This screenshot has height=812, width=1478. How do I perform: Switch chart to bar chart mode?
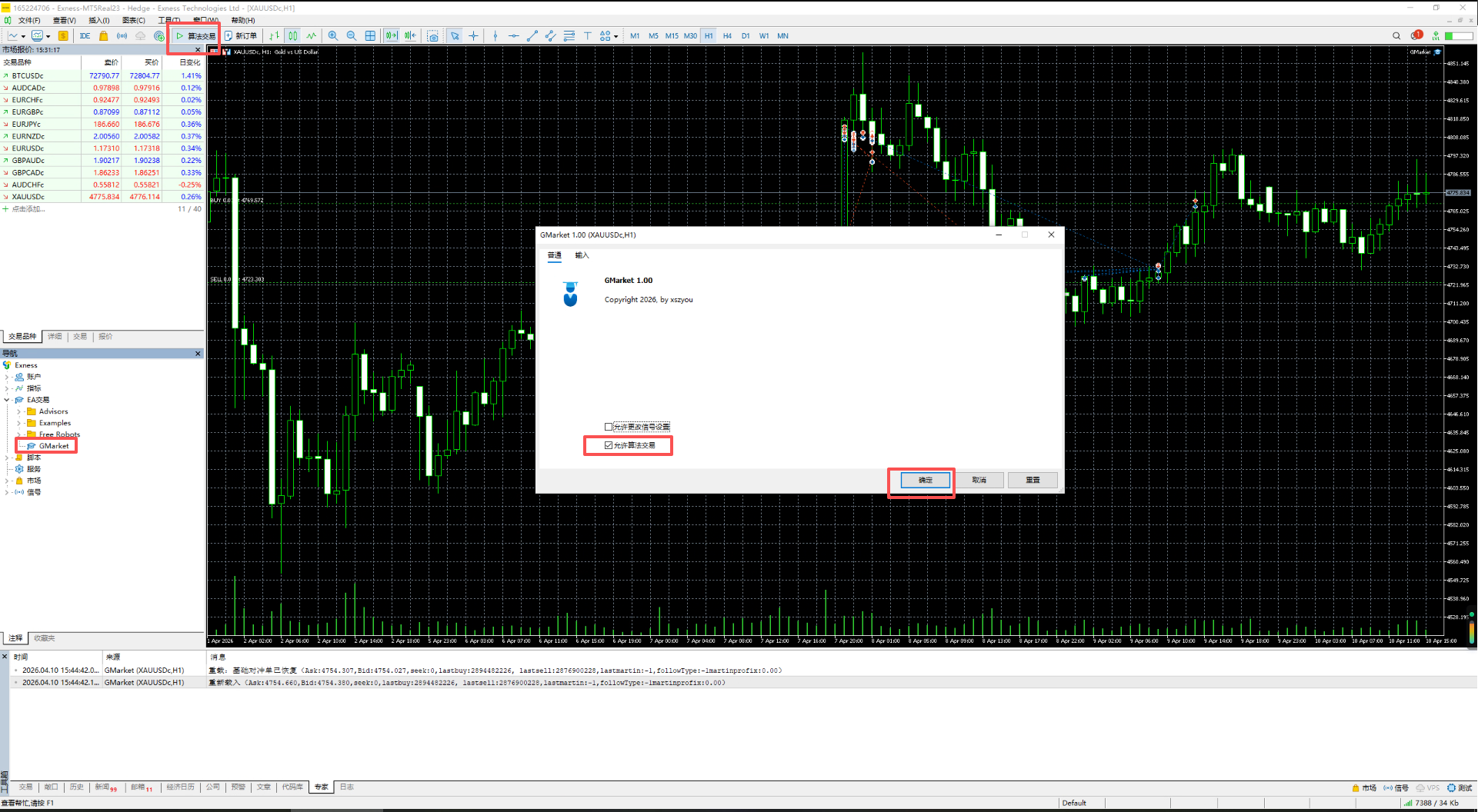click(x=275, y=36)
